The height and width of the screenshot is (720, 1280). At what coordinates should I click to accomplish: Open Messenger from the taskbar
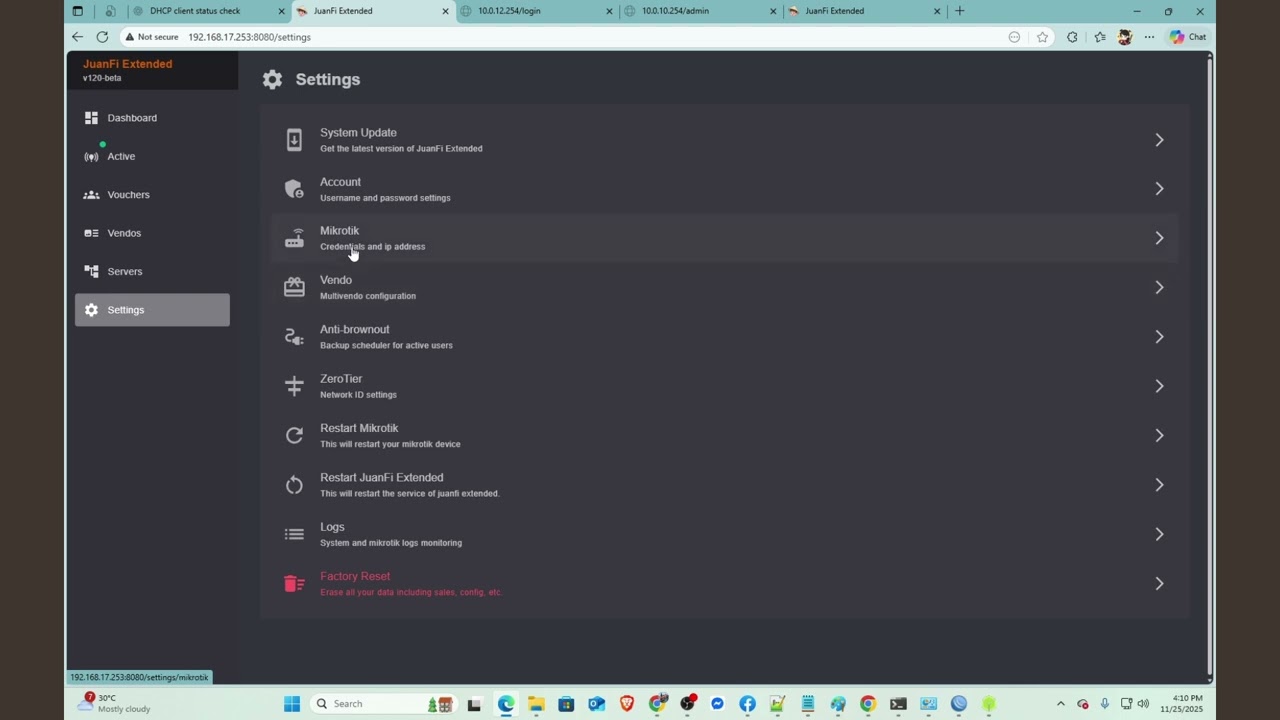point(717,704)
